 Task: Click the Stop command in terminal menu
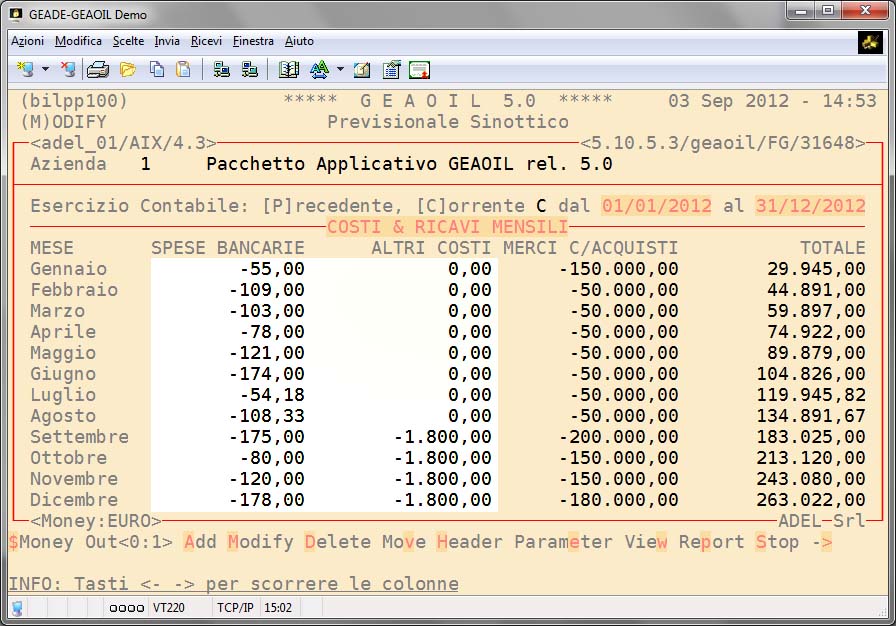[777, 542]
